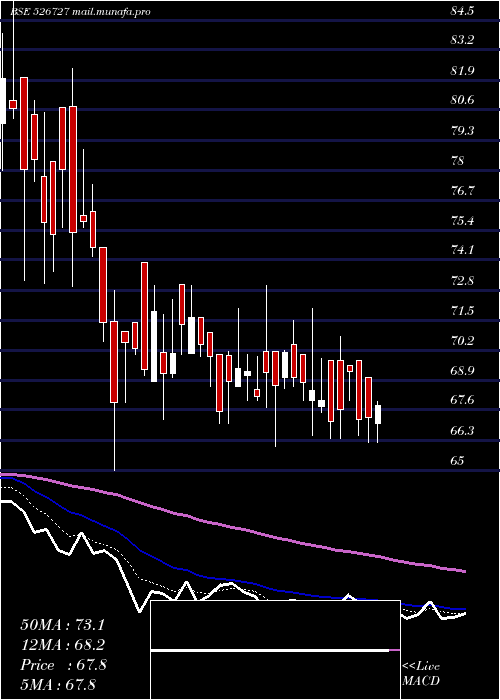Click the 74.1 price axis label
Image resolution: width=500 pixels, height=700 pixels.
[462, 250]
